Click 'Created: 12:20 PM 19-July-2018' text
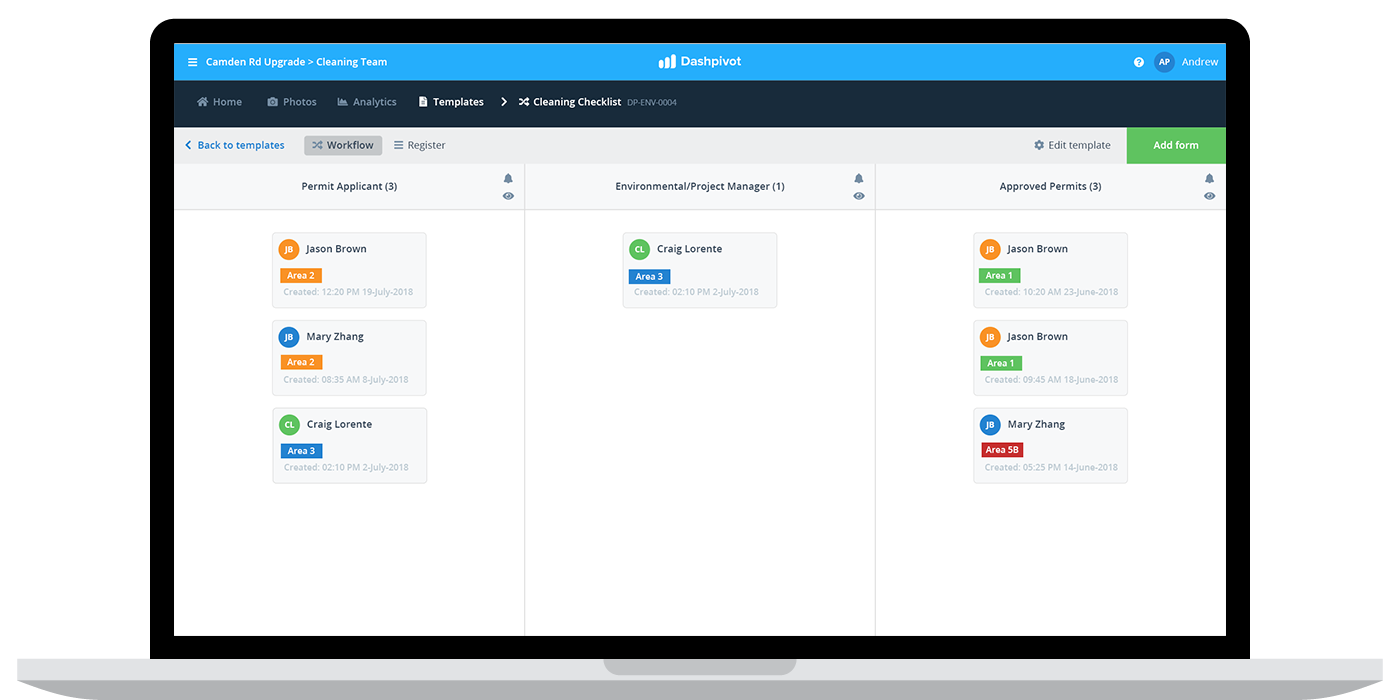 348,292
